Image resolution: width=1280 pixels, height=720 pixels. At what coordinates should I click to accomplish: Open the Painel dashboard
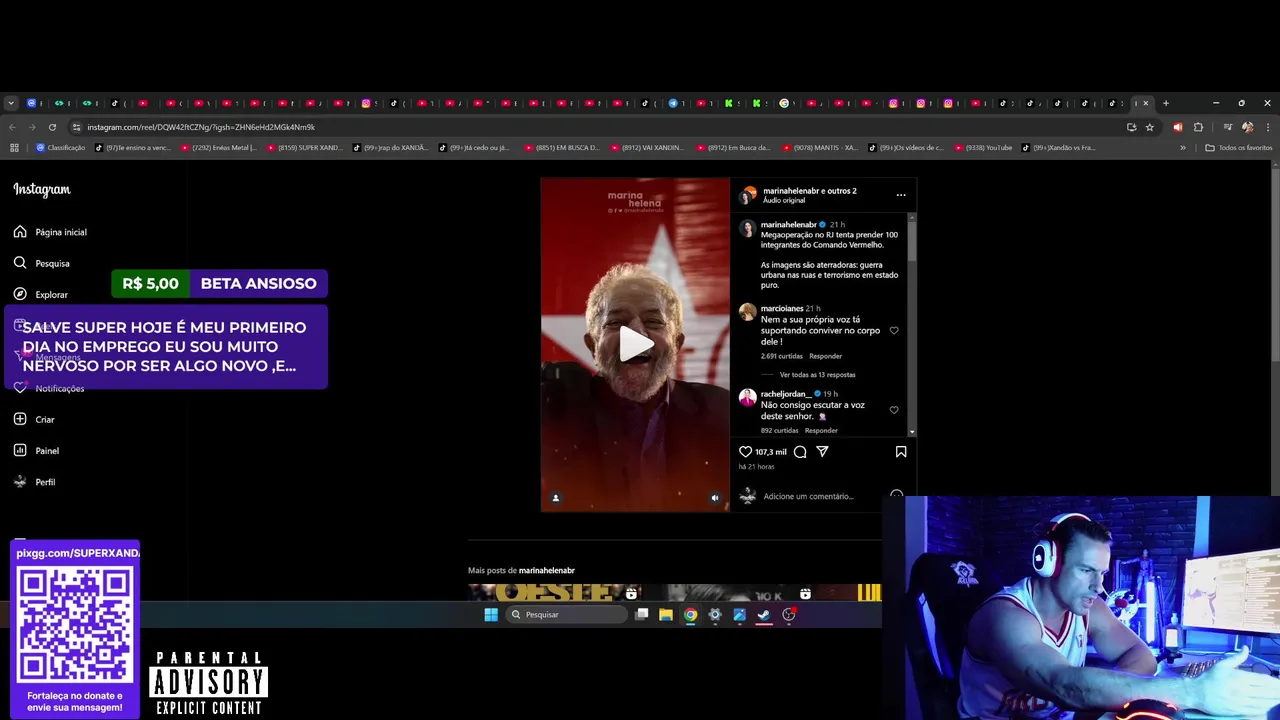[x=36, y=450]
